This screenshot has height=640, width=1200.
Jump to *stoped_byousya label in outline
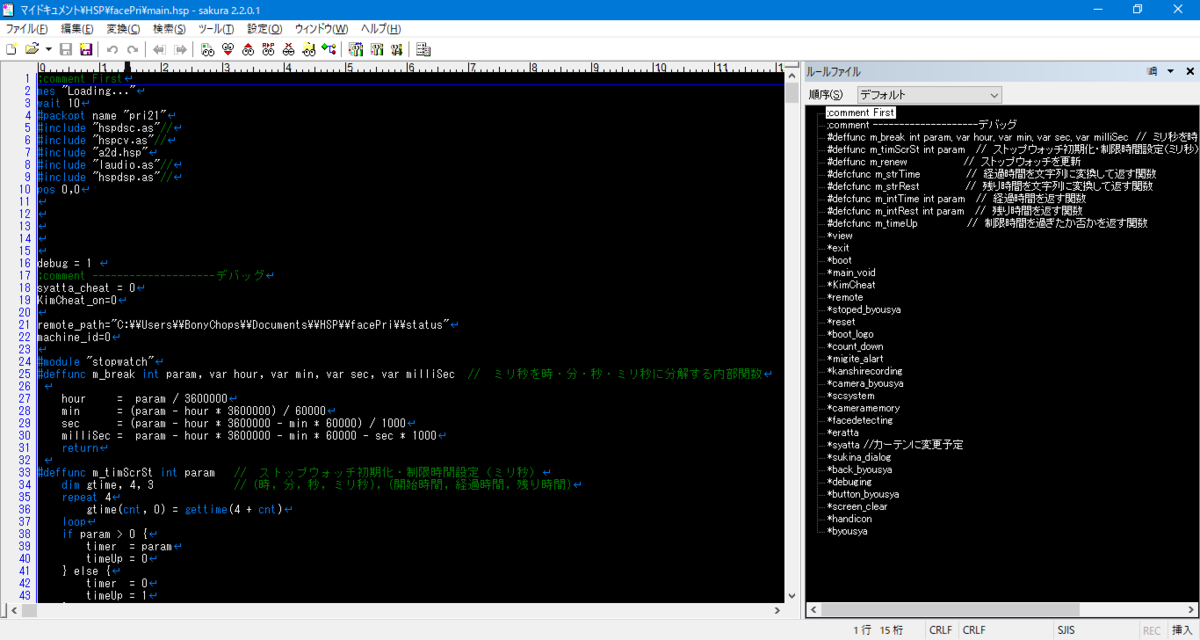pyautogui.click(x=864, y=309)
